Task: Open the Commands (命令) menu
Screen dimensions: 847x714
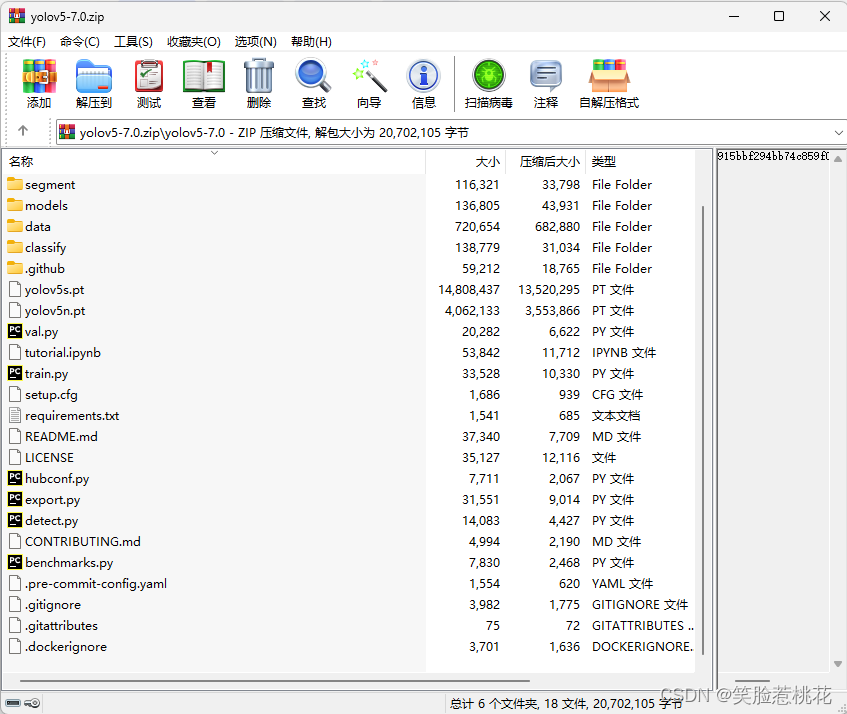Action: click(79, 42)
